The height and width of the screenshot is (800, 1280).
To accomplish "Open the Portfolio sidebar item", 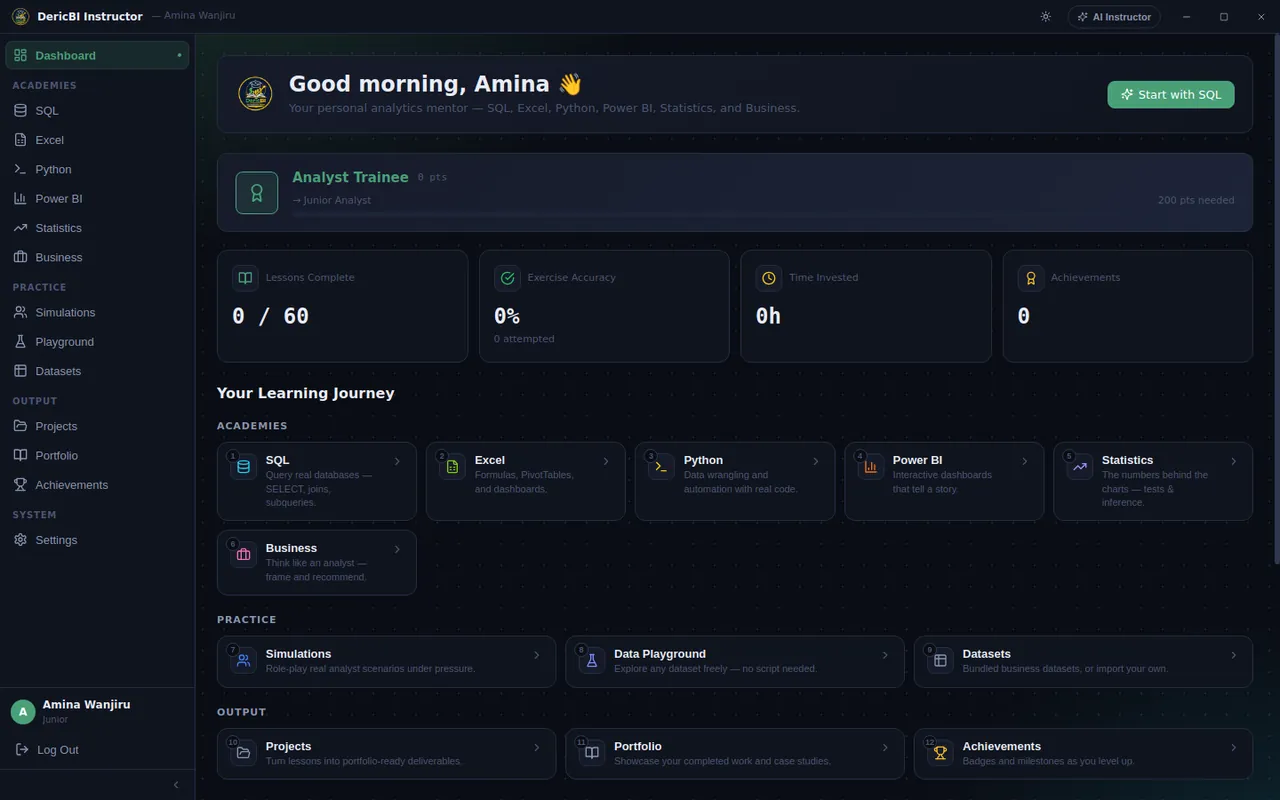I will (x=97, y=455).
